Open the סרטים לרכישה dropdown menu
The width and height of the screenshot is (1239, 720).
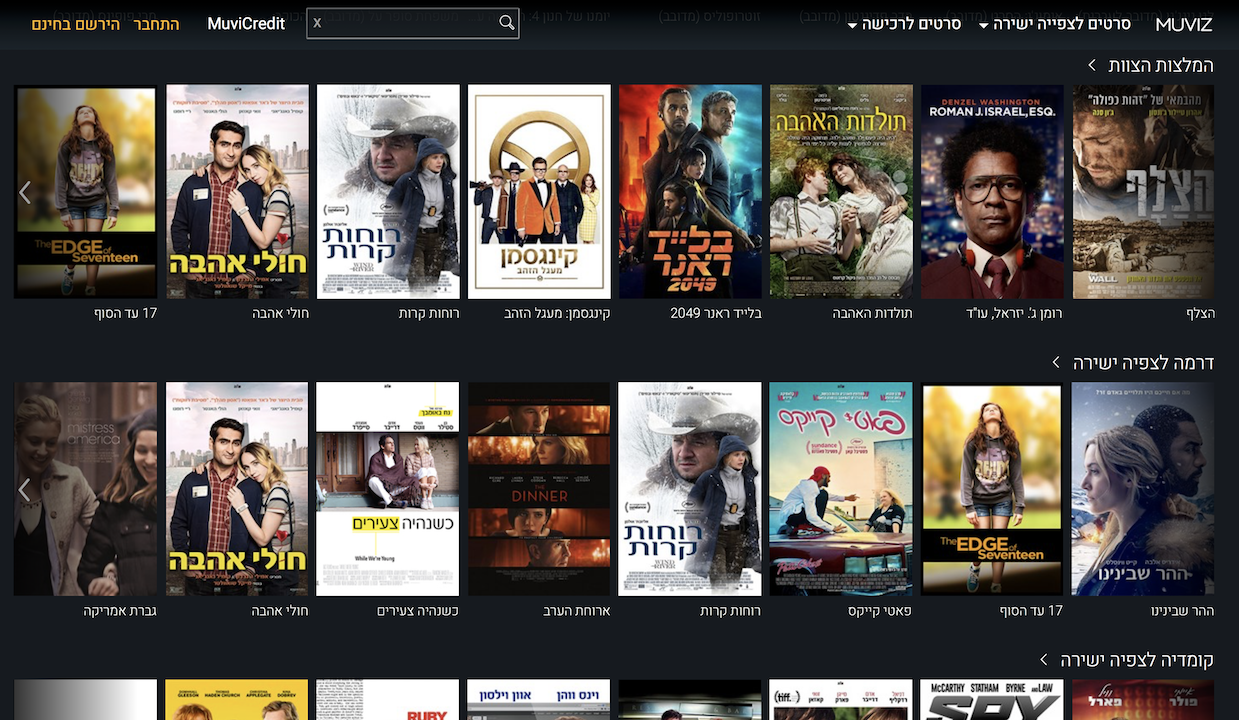(x=904, y=23)
